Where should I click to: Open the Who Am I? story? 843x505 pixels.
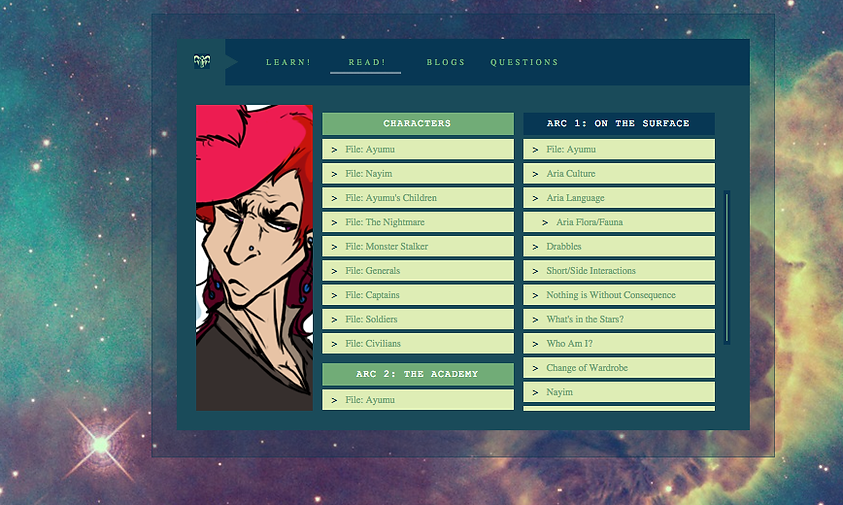click(x=619, y=343)
